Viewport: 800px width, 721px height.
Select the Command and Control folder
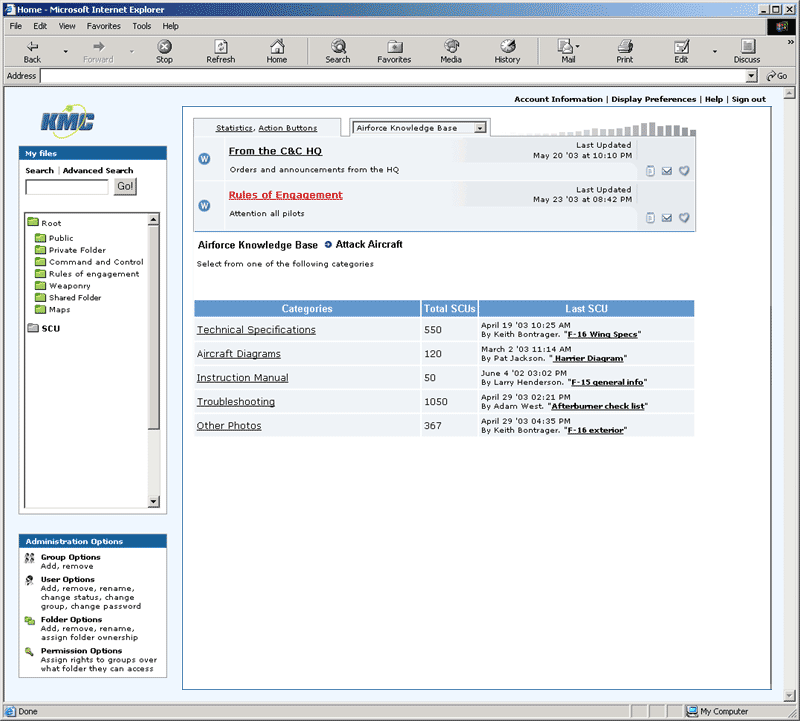(x=94, y=262)
